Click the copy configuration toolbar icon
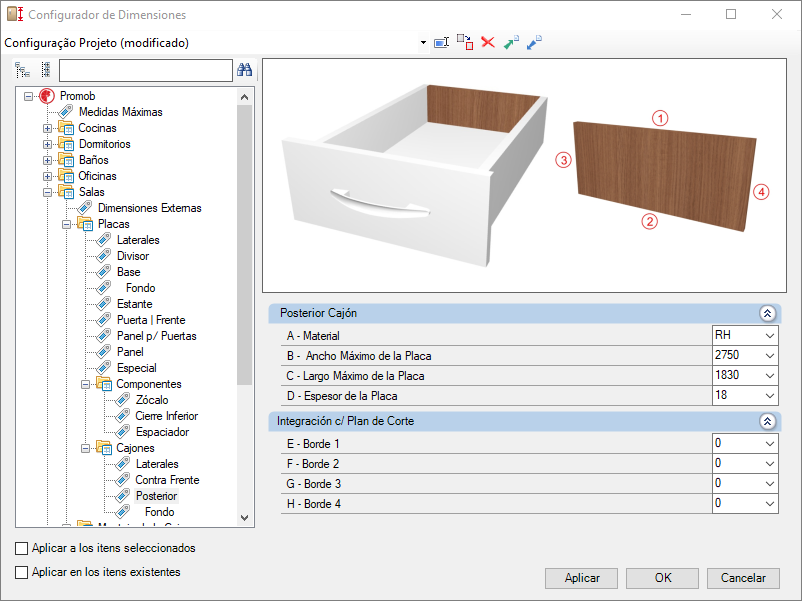Image resolution: width=802 pixels, height=601 pixels. coord(465,42)
